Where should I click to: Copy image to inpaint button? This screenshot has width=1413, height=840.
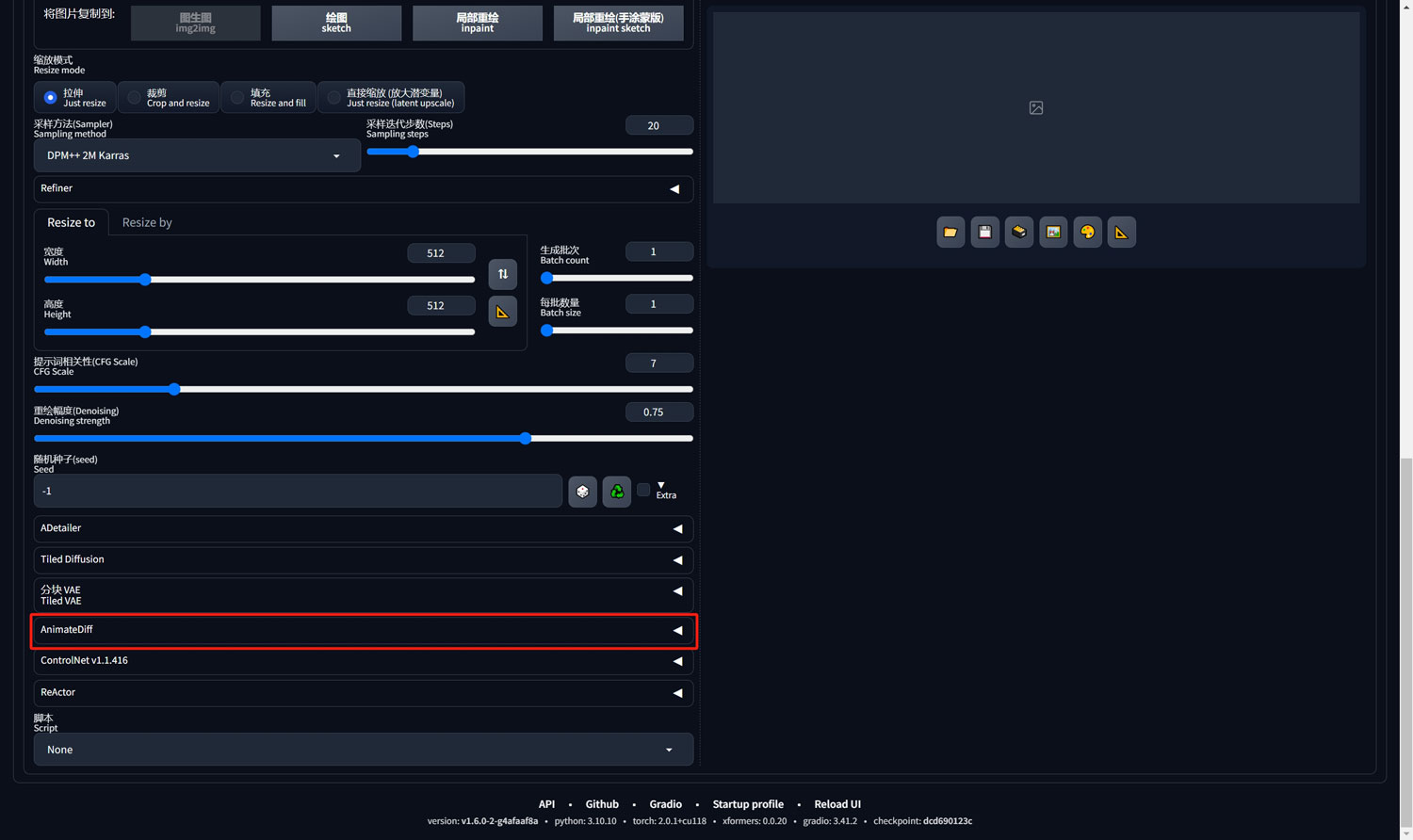tap(477, 23)
